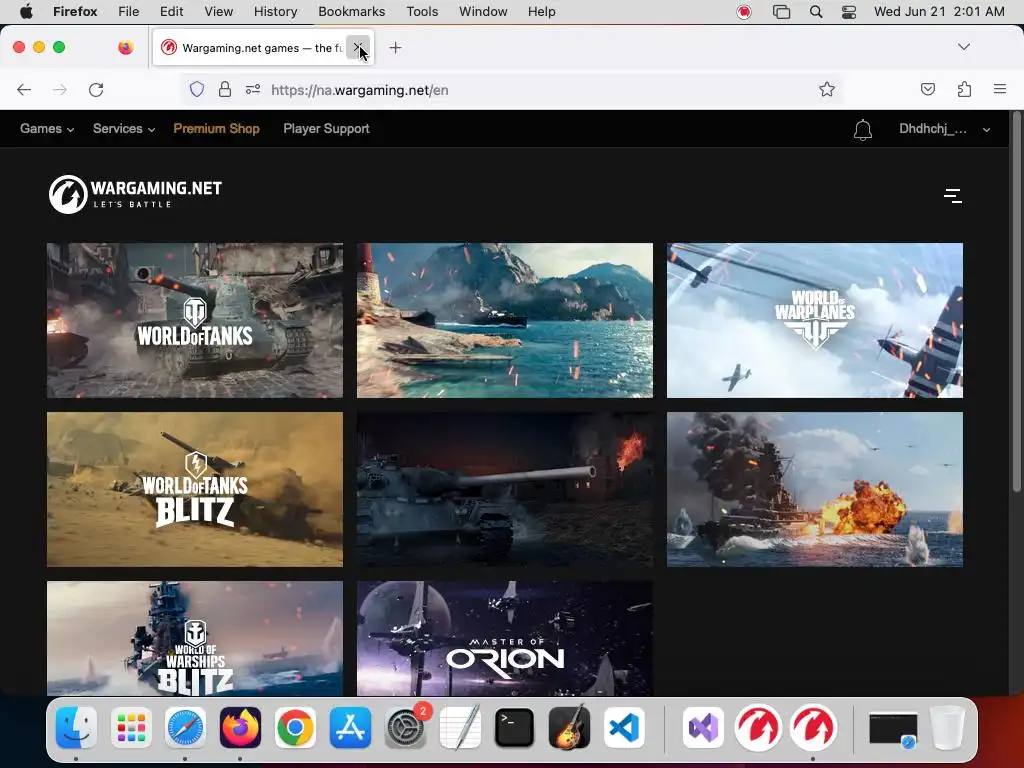
Task: Click the page vertical scrollbar
Action: point(1016,304)
